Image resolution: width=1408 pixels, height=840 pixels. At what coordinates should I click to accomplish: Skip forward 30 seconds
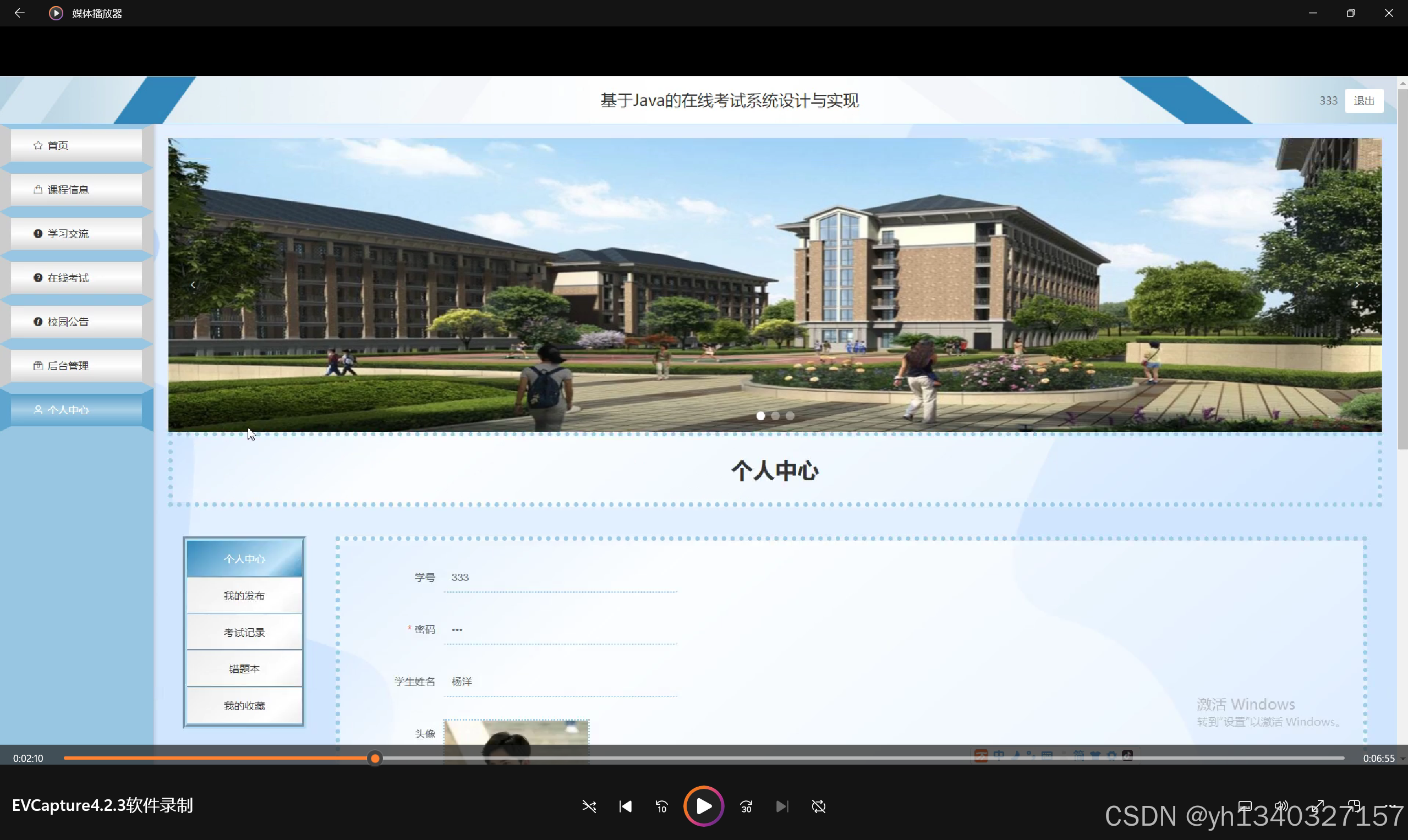tap(746, 806)
